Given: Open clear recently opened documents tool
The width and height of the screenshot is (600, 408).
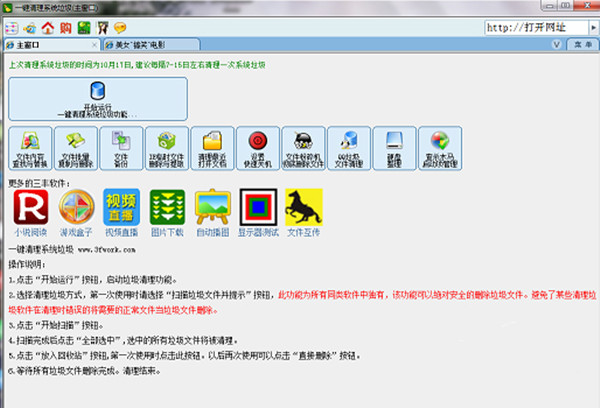Looking at the screenshot, I should click(x=212, y=149).
